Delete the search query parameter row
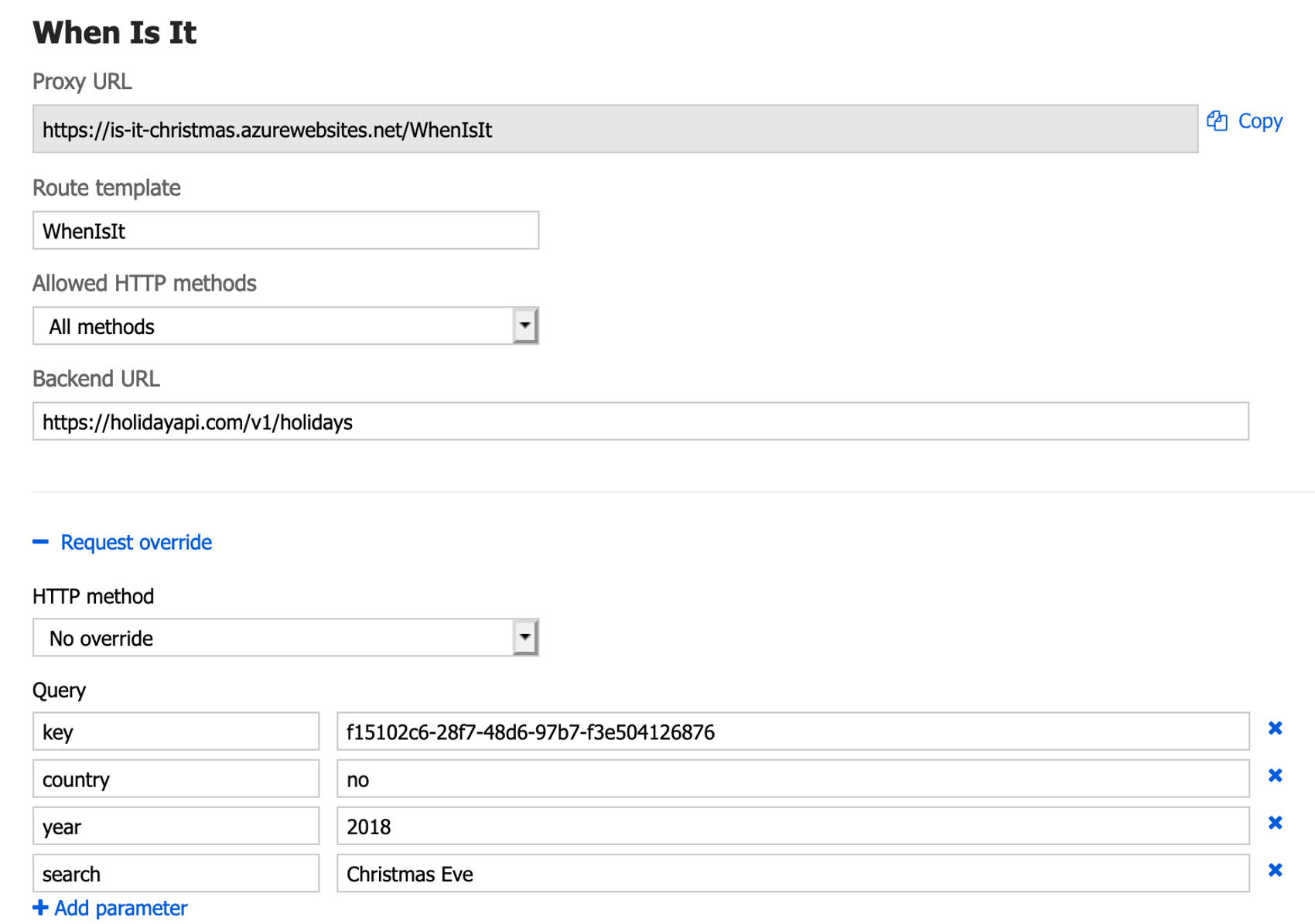This screenshot has width=1315, height=924. [1275, 871]
